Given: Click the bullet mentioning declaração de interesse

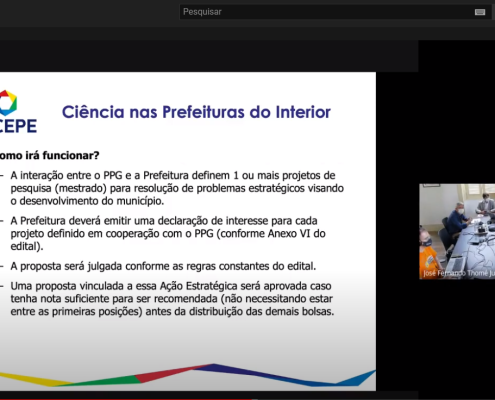Looking at the screenshot, I should click(x=168, y=233).
